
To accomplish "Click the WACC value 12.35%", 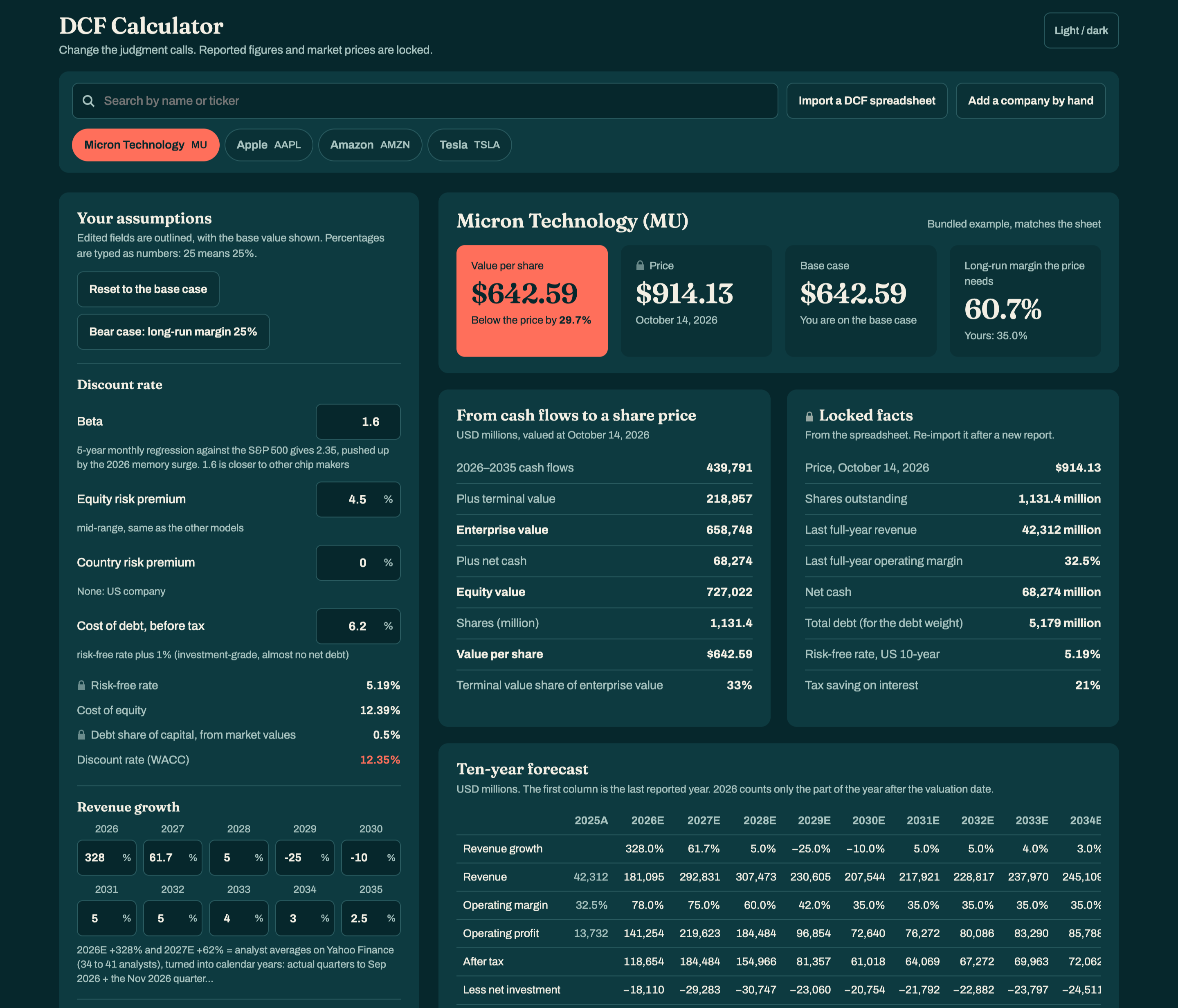I will pyautogui.click(x=380, y=759).
